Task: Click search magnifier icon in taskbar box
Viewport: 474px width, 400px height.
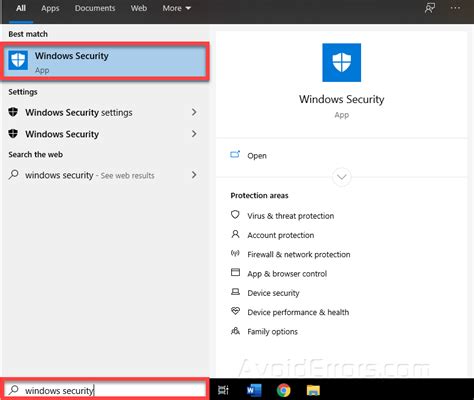Action: [x=14, y=390]
